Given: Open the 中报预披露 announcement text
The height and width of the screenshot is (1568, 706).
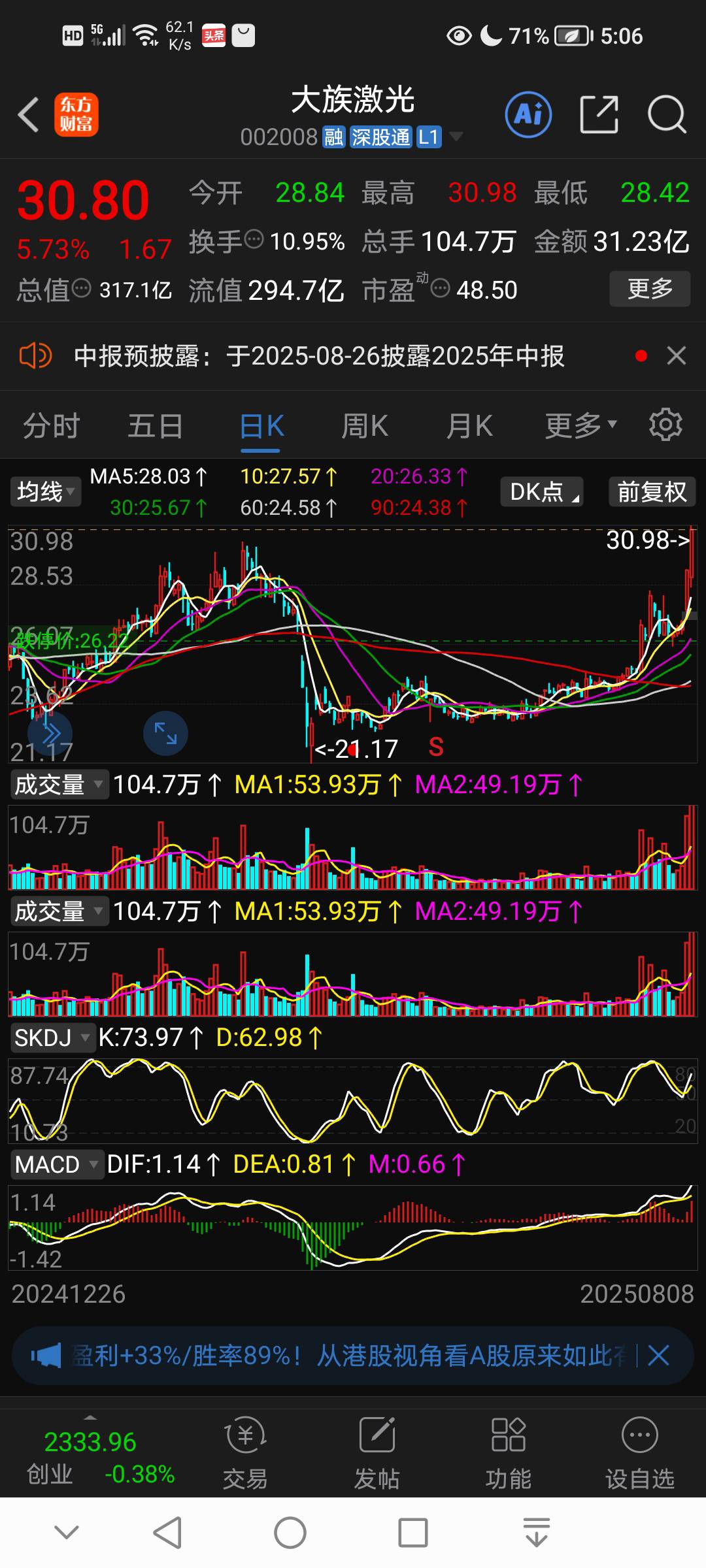Looking at the screenshot, I should tap(319, 356).
